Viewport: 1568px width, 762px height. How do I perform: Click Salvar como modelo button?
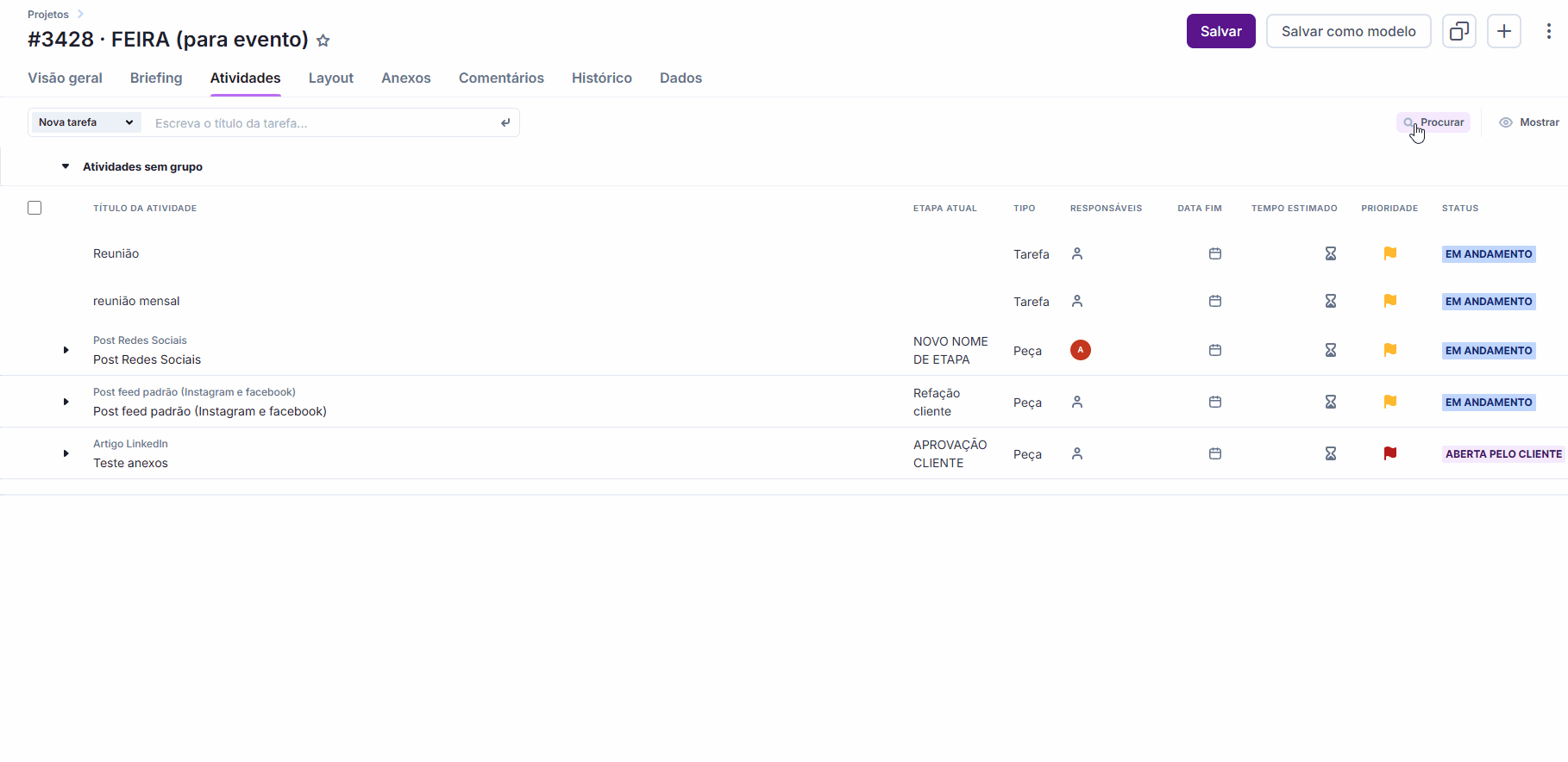[1349, 31]
